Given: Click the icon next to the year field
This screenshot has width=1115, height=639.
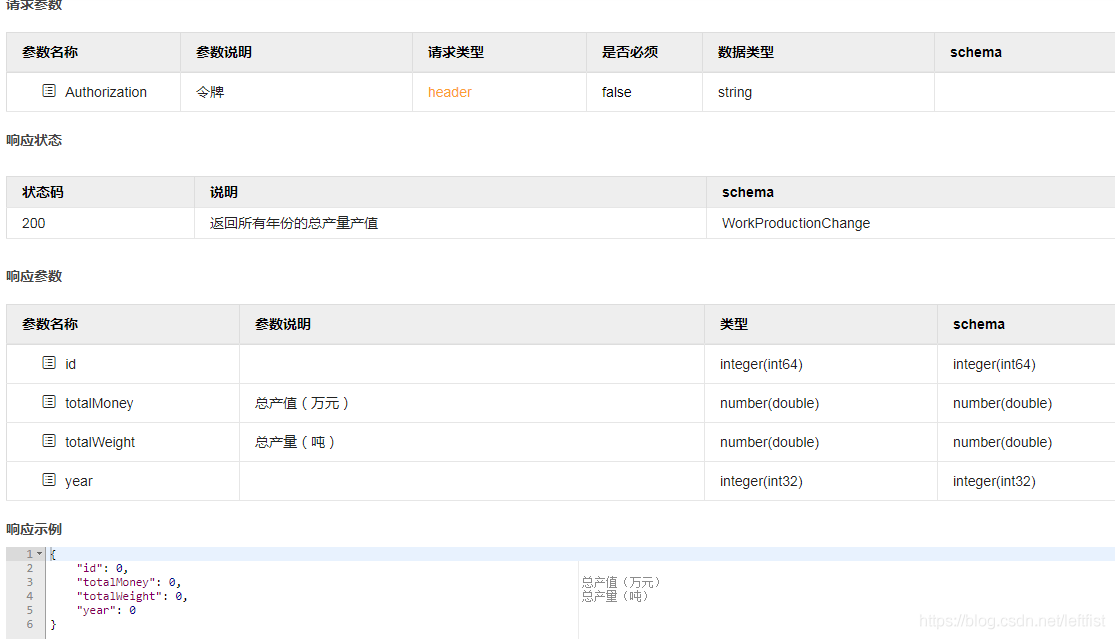Looking at the screenshot, I should pos(49,480).
